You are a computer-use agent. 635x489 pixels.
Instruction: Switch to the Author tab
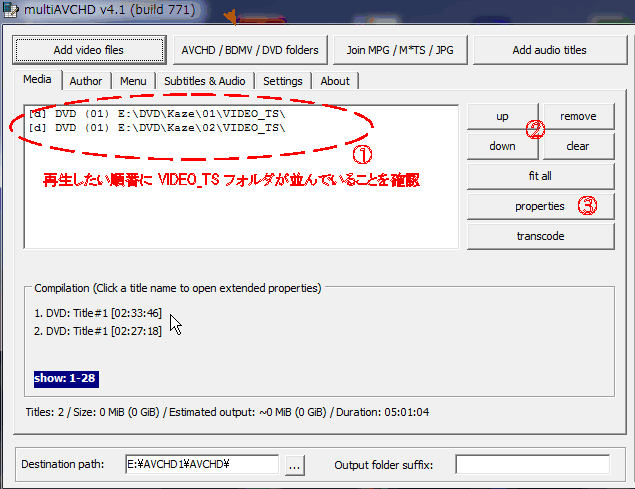click(x=86, y=81)
